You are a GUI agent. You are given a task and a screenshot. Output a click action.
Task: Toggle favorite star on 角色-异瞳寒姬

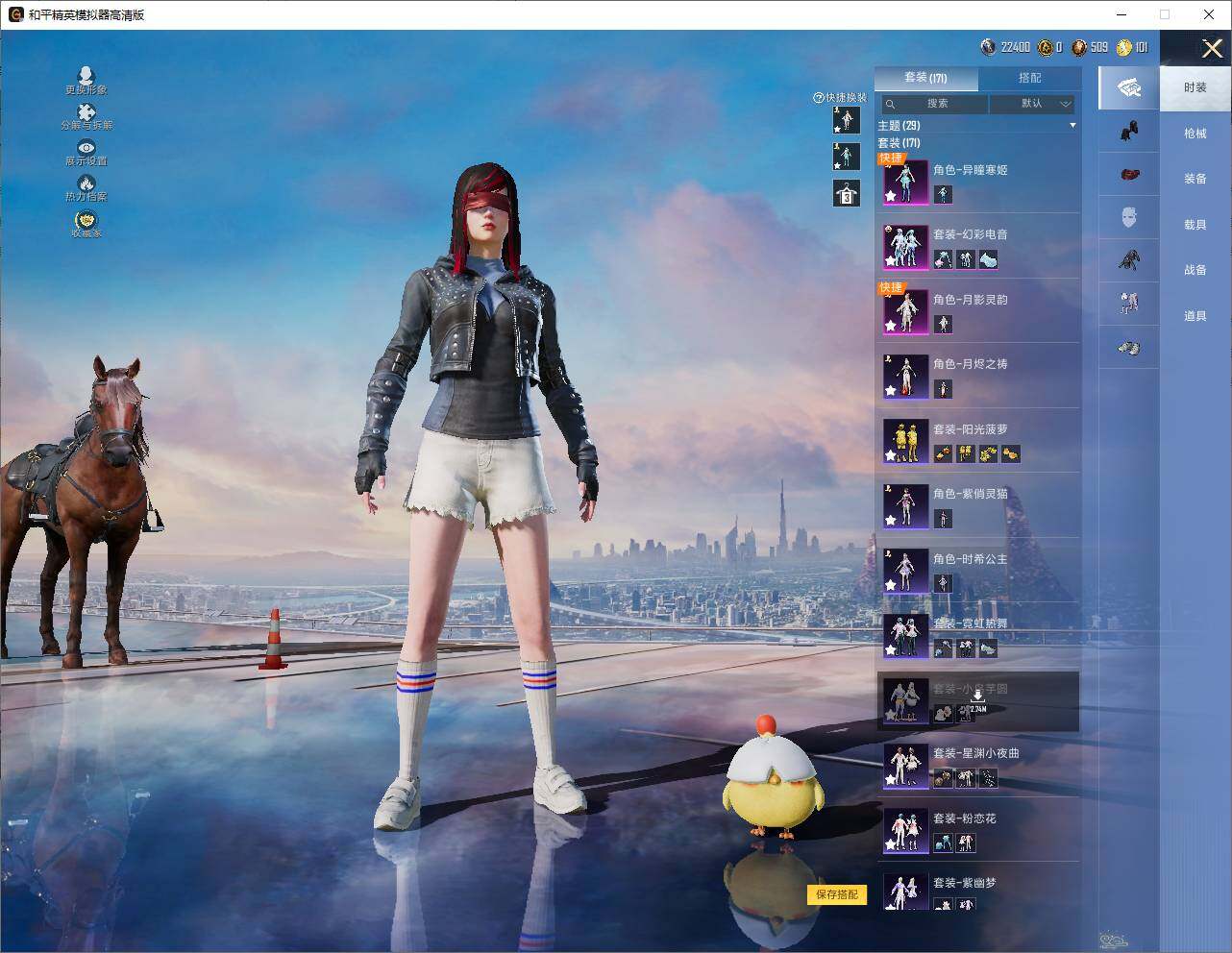[891, 196]
